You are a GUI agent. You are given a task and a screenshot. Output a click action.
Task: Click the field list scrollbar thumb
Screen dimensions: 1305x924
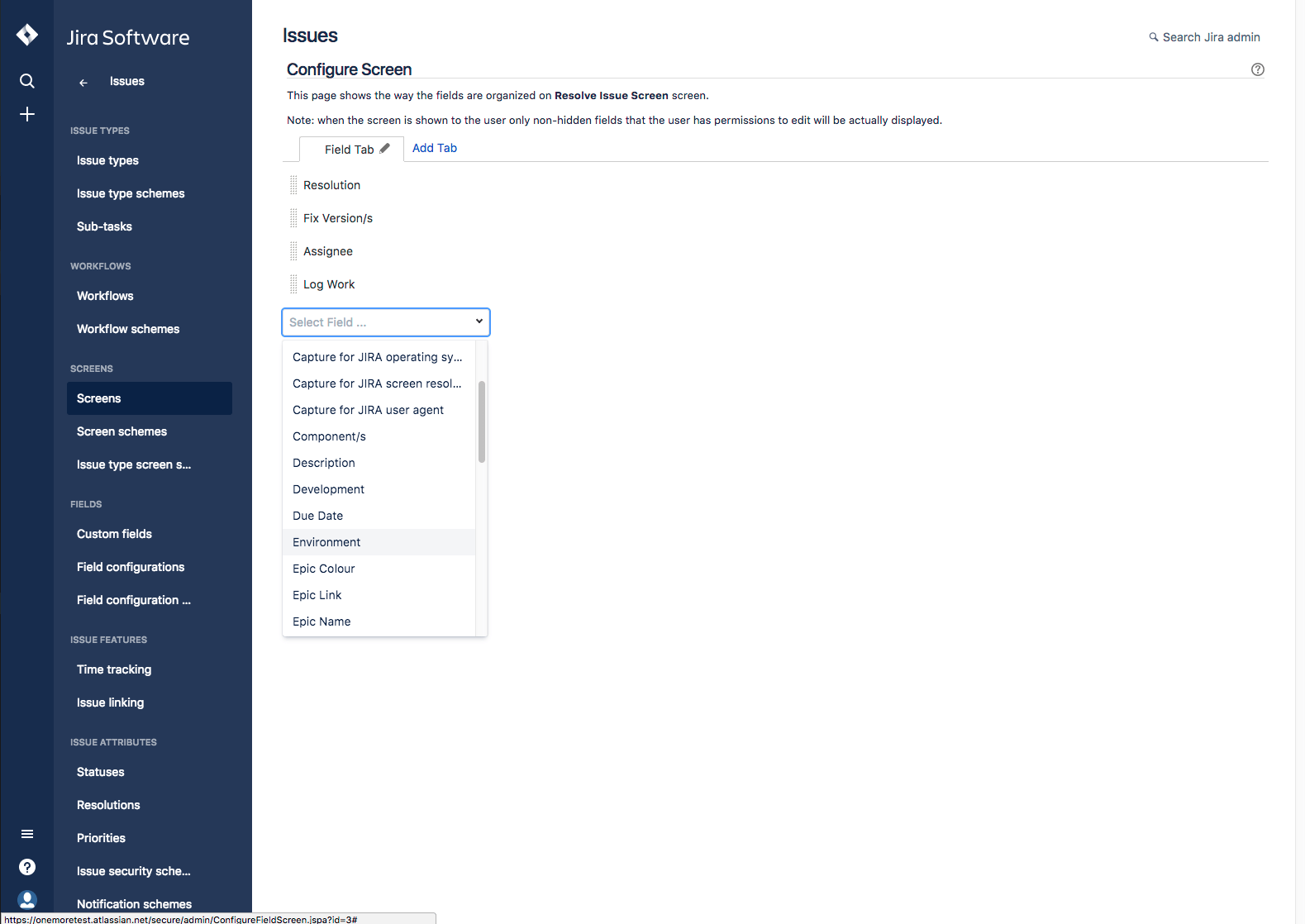[x=481, y=422]
